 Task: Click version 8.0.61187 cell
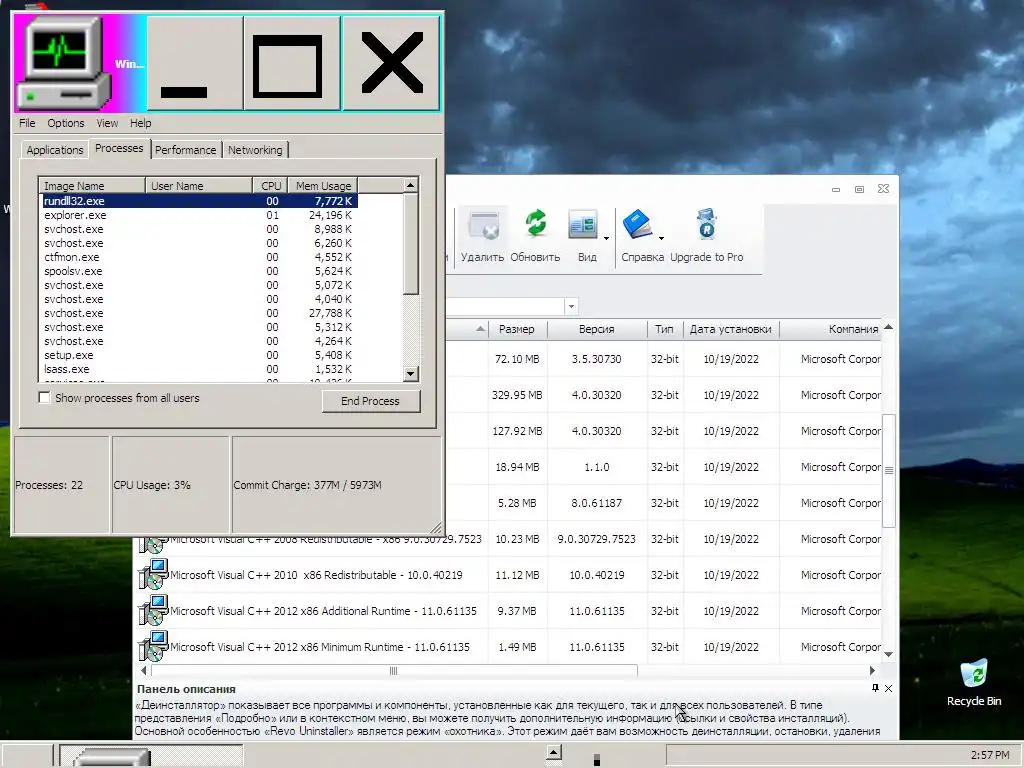point(596,503)
